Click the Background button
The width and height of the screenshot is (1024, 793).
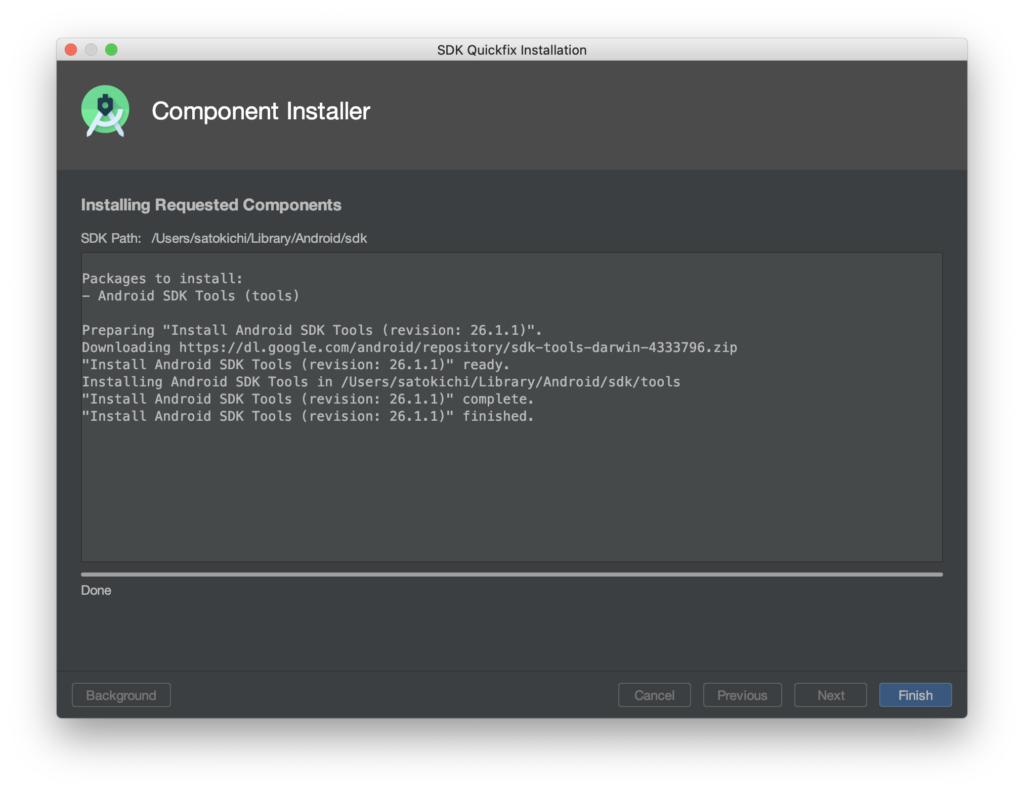click(121, 695)
